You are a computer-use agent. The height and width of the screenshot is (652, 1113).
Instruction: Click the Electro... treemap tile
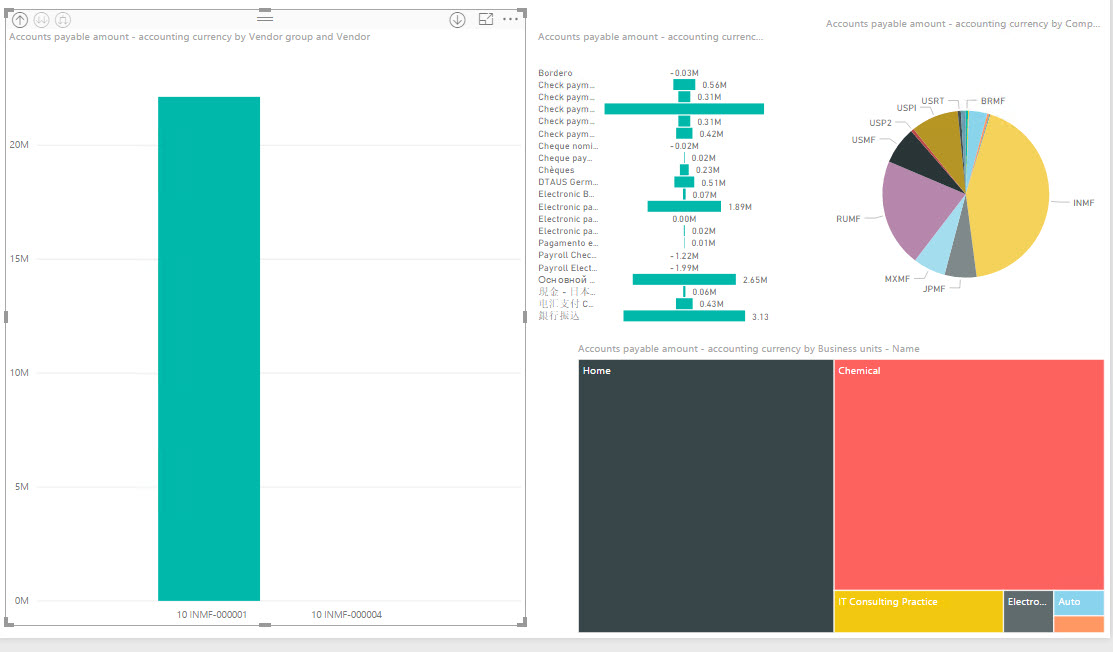coord(1027,612)
